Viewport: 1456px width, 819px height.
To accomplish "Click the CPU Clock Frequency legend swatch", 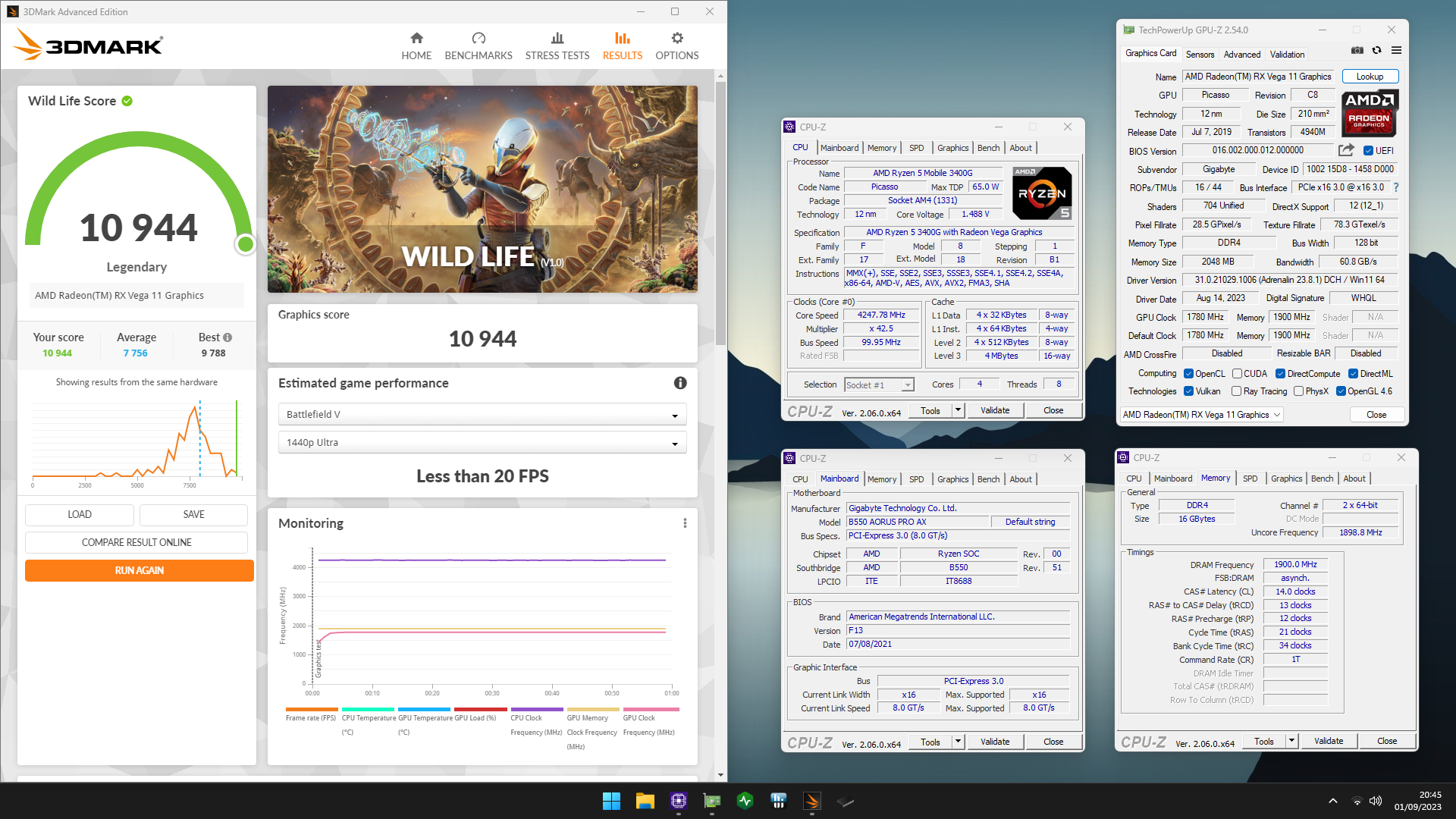I will point(537,710).
